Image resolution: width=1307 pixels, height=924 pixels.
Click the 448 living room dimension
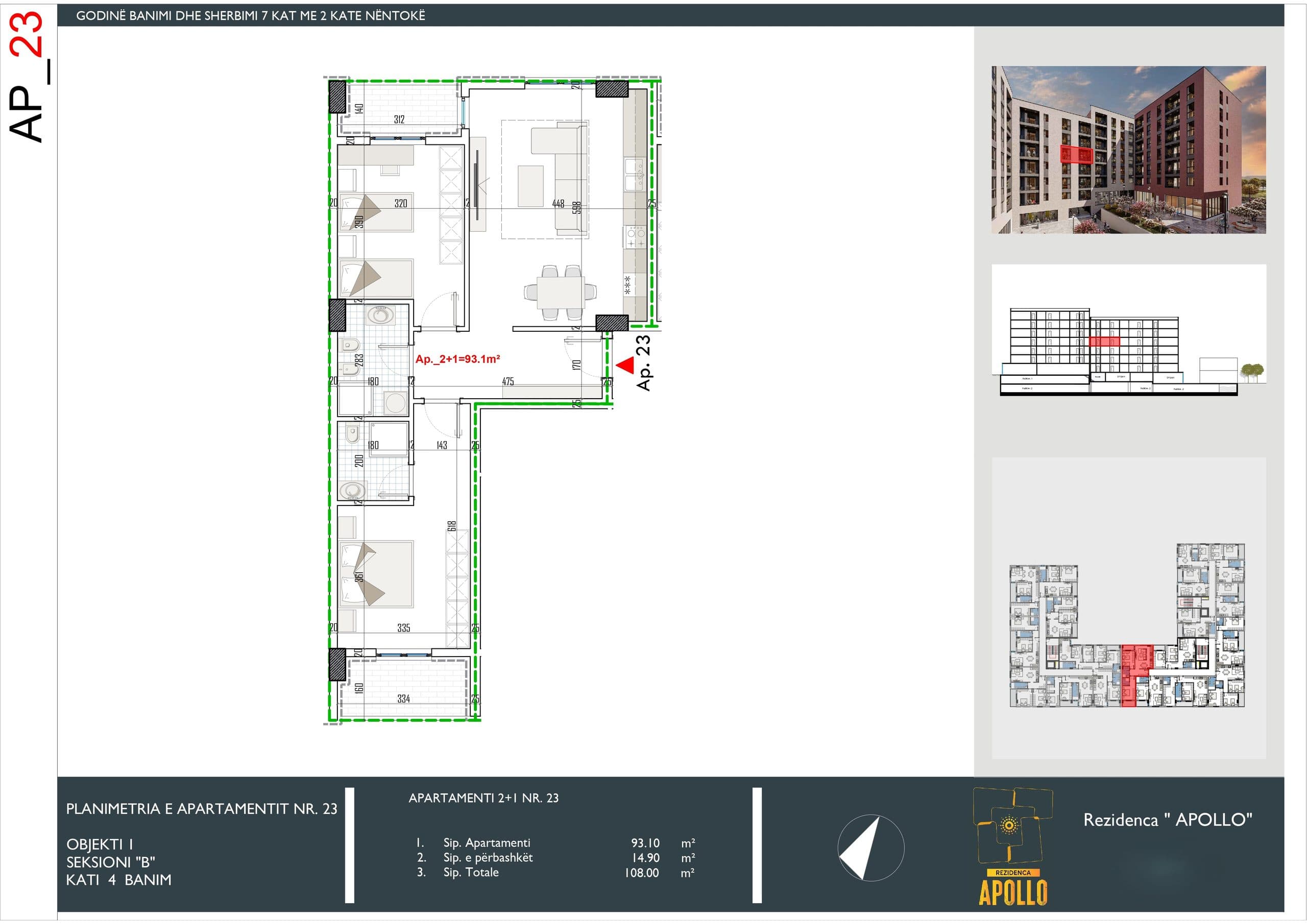(x=558, y=203)
